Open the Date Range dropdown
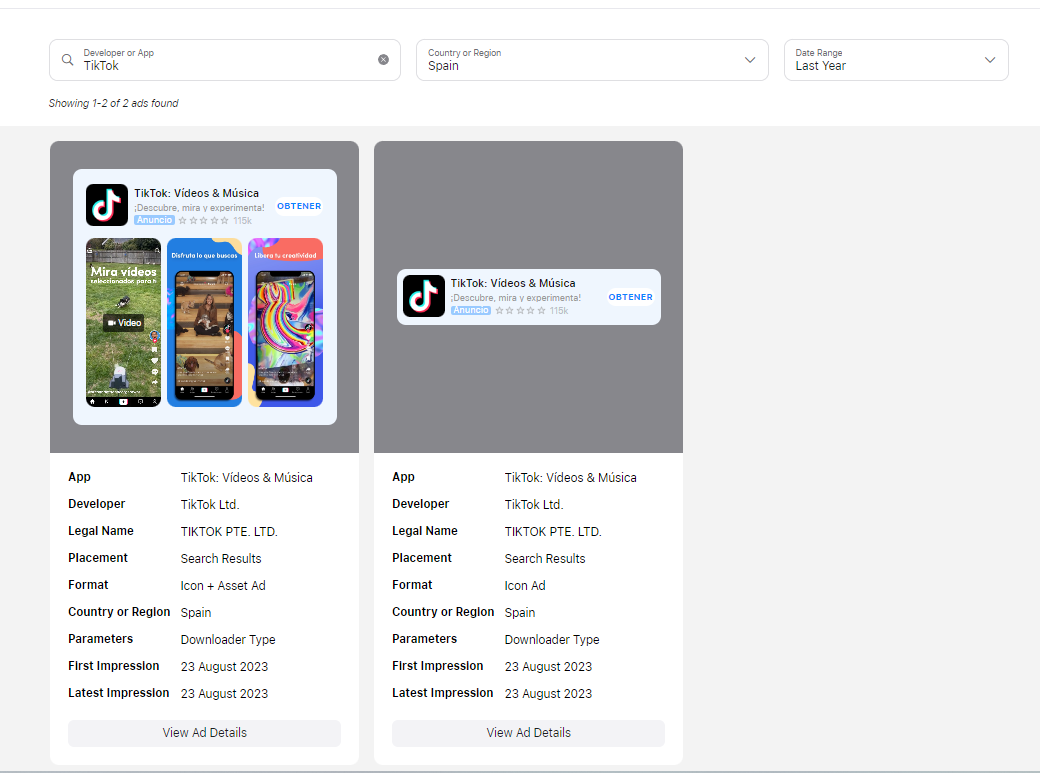This screenshot has height=773, width=1040. point(896,60)
